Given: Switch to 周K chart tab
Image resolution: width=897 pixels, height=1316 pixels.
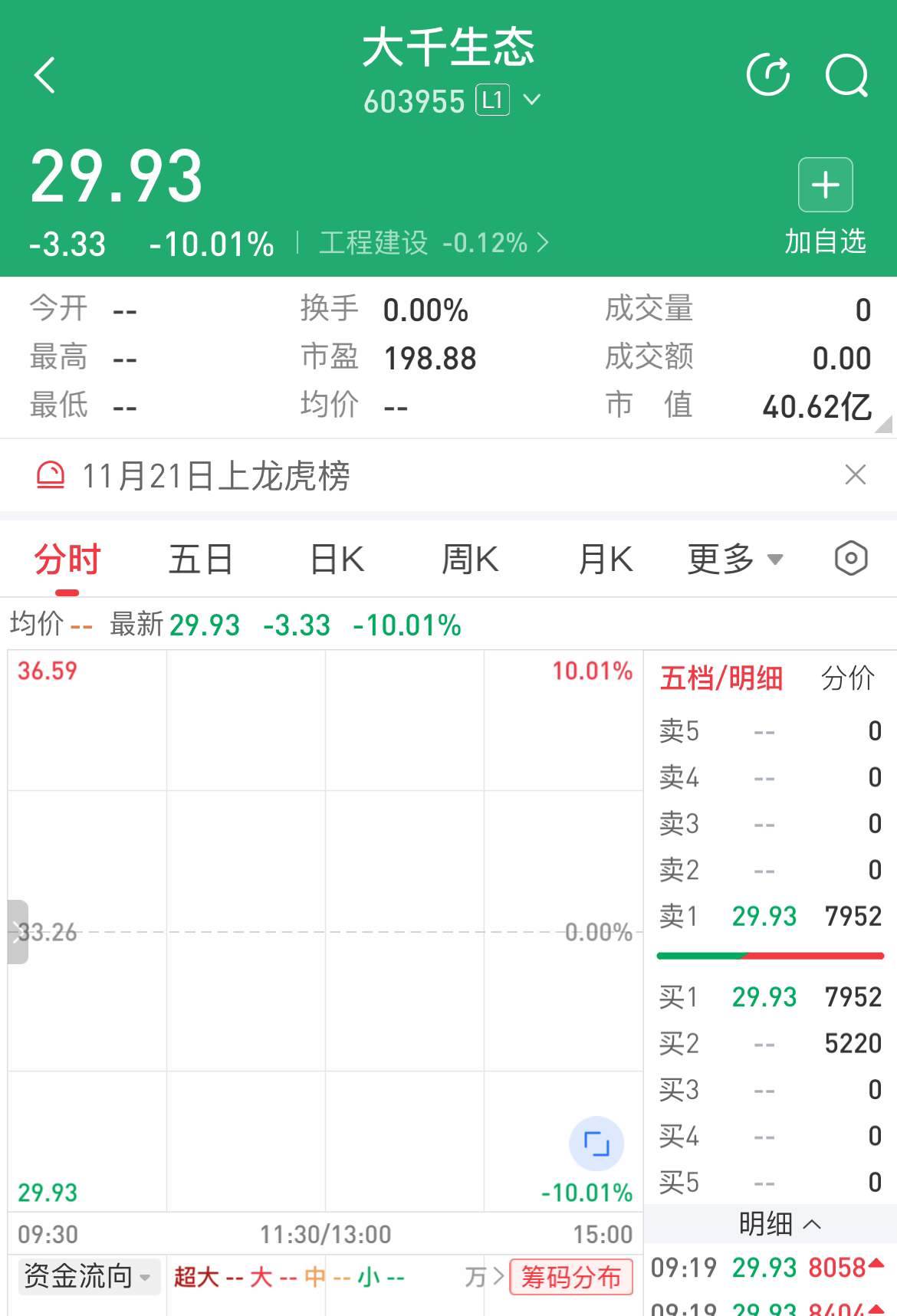Looking at the screenshot, I should tap(470, 560).
